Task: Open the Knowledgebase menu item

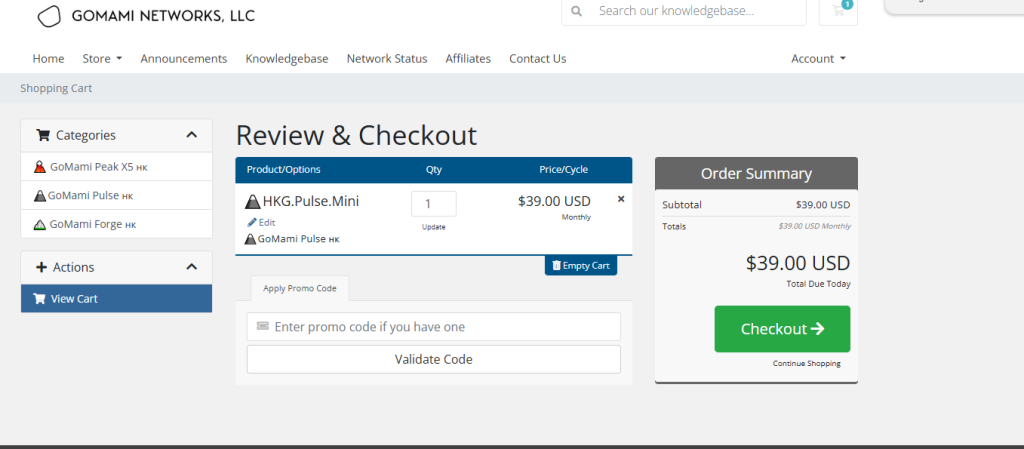Action: click(x=287, y=59)
